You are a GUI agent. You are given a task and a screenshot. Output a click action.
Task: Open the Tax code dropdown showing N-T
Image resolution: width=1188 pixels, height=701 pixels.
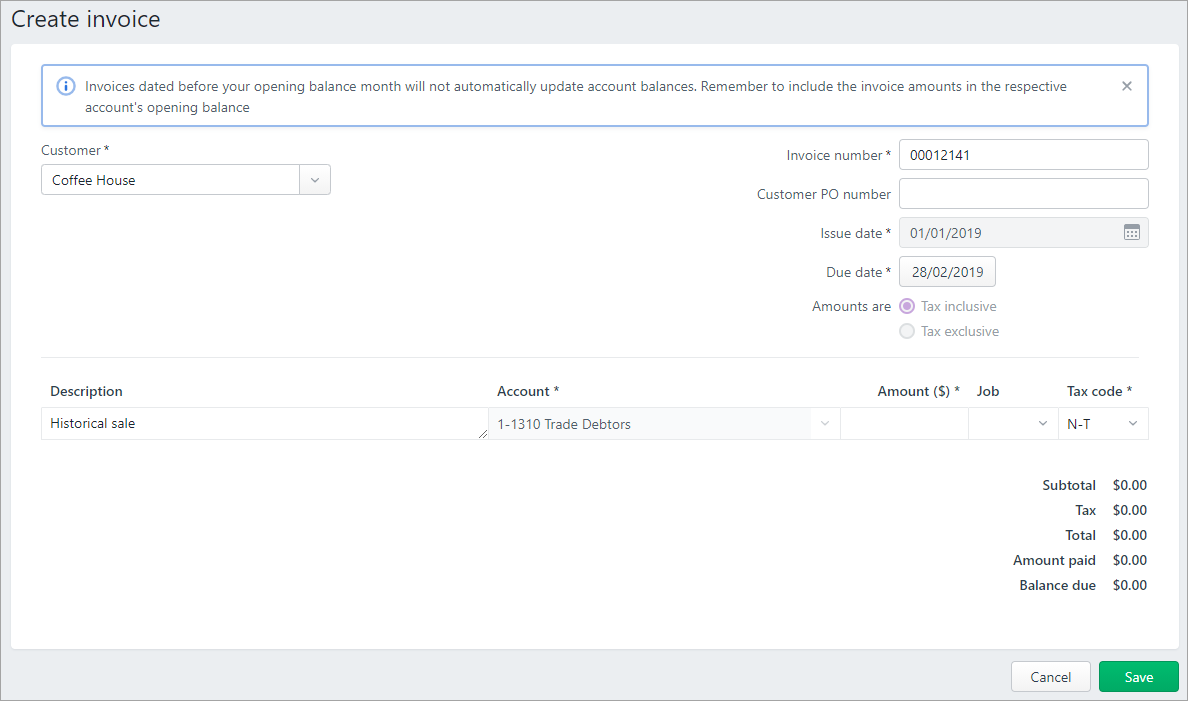tap(1132, 423)
